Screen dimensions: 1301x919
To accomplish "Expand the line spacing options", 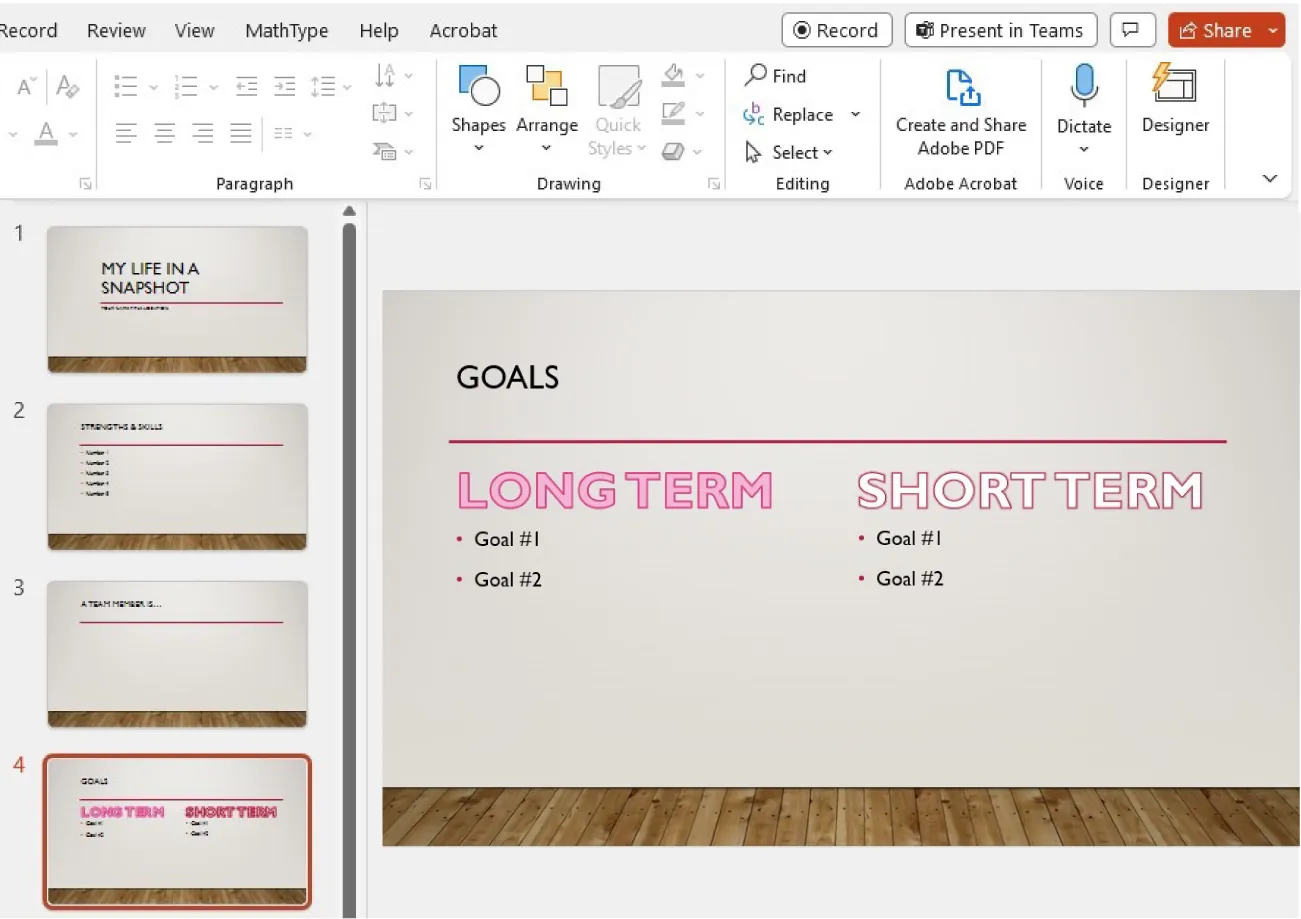I will point(347,86).
